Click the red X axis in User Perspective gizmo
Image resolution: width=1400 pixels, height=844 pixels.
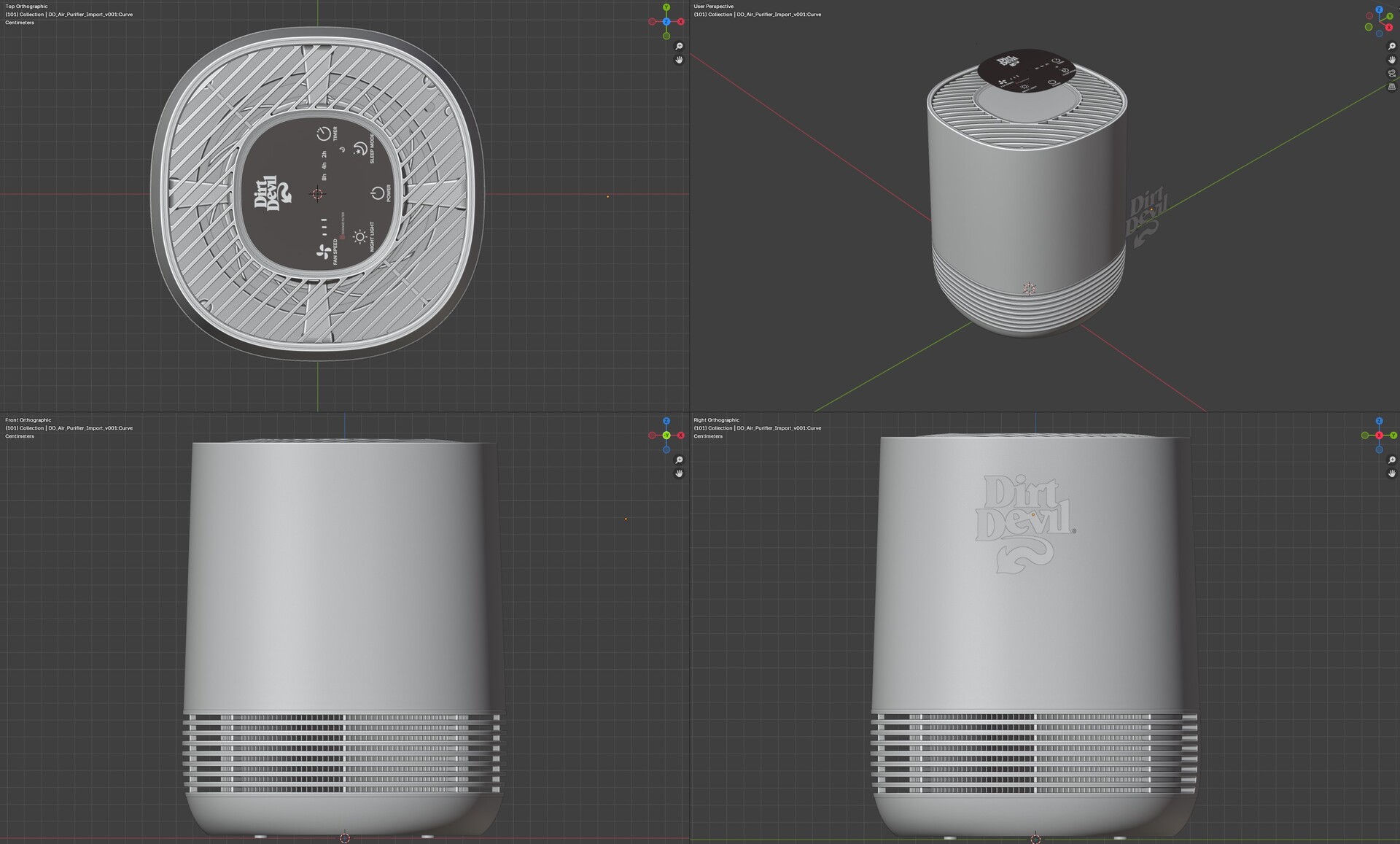click(x=1390, y=27)
